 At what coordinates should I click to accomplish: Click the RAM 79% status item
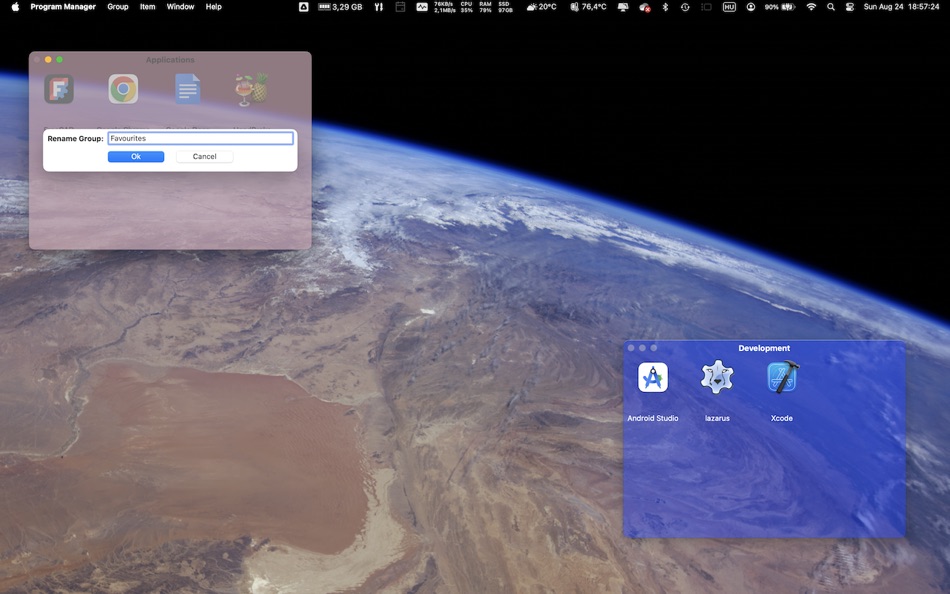point(485,7)
